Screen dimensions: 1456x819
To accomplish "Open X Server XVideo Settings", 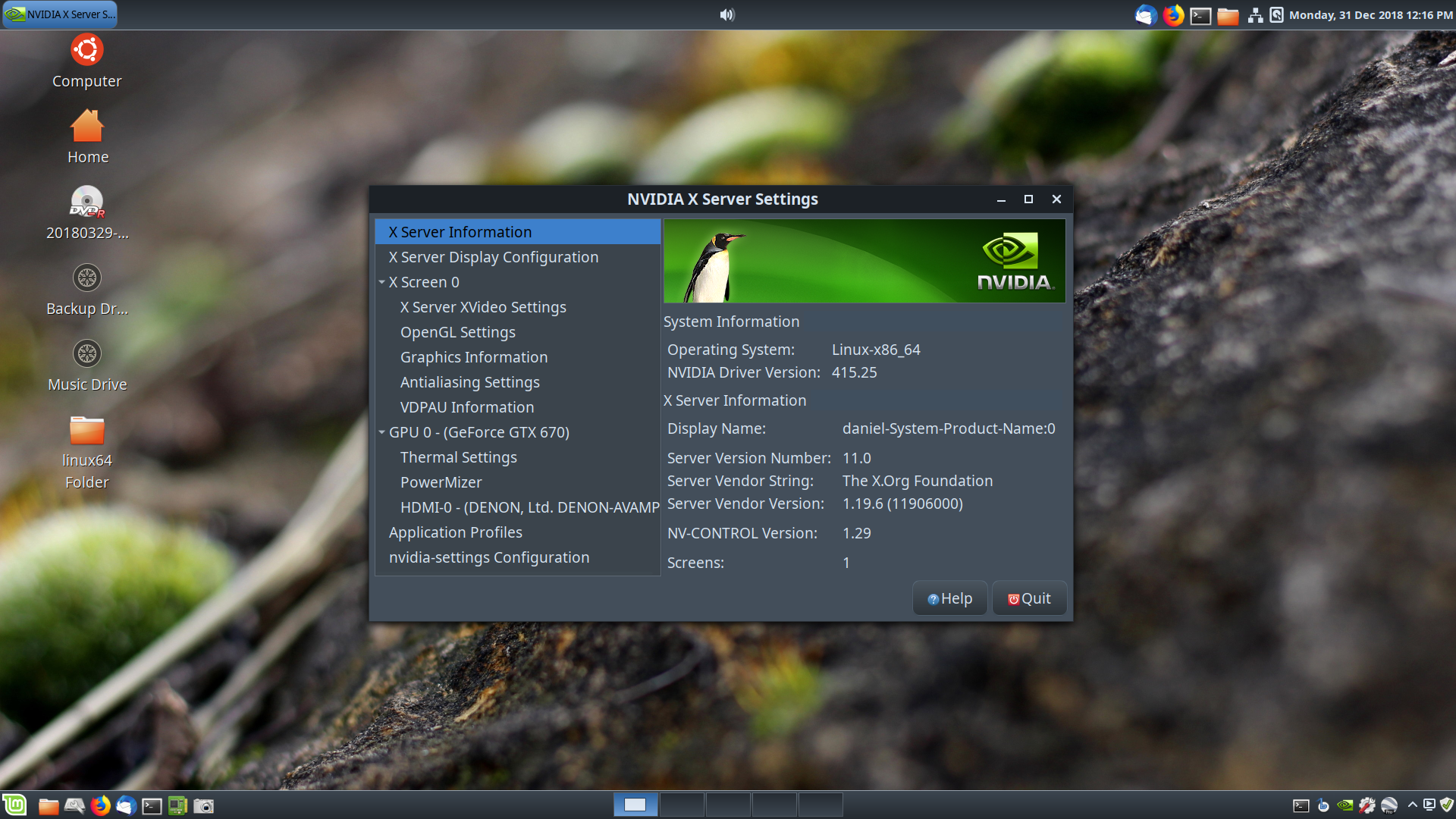I will point(518,307).
